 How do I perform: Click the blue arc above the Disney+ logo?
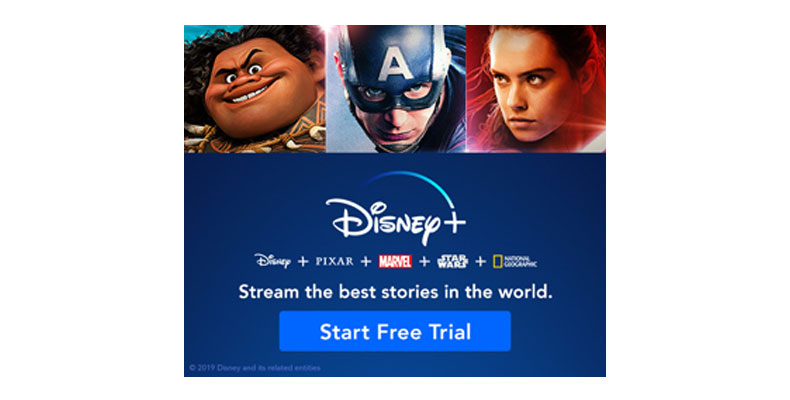tap(409, 186)
